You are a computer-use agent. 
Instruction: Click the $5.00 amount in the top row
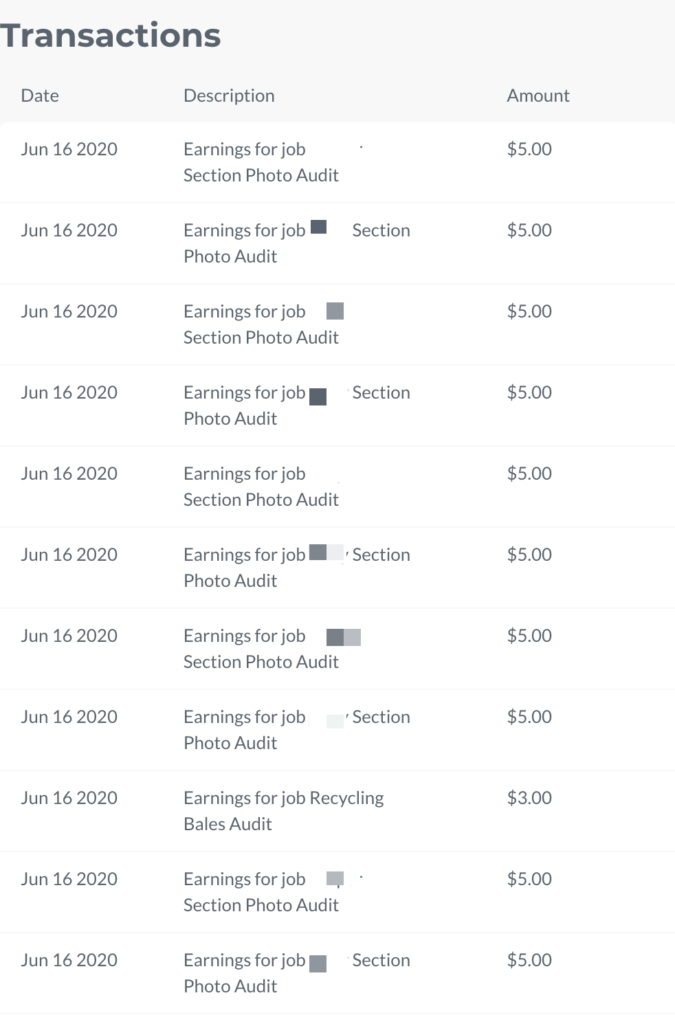pos(529,149)
